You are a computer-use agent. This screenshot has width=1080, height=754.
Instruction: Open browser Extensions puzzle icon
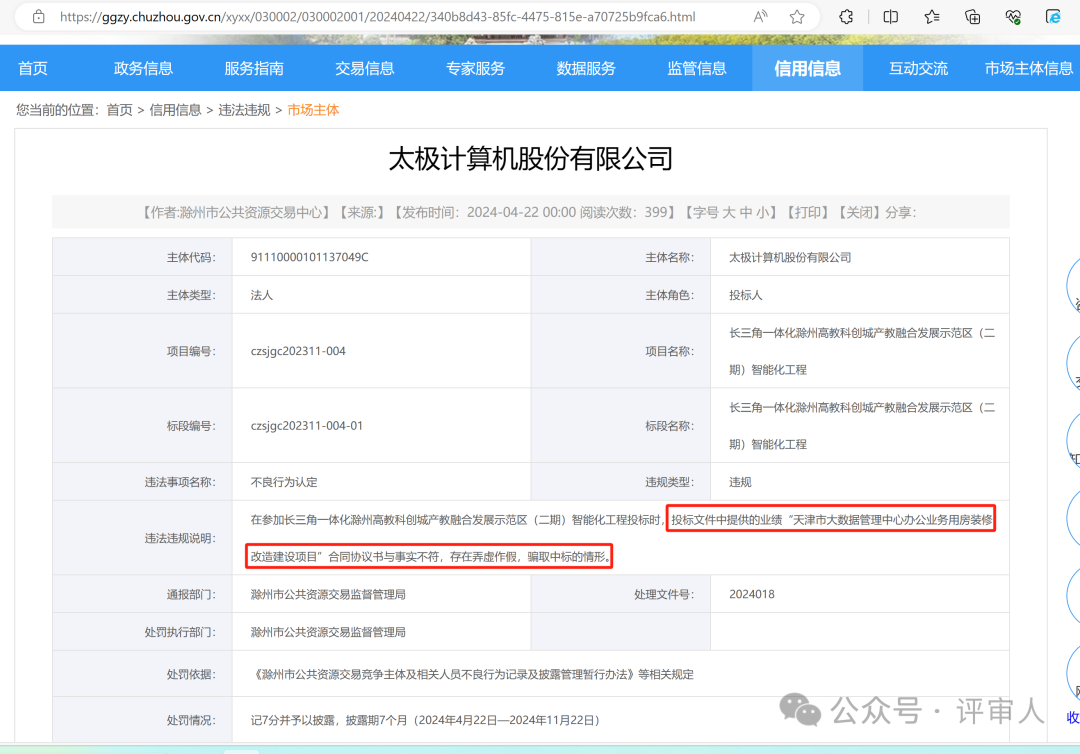click(846, 17)
